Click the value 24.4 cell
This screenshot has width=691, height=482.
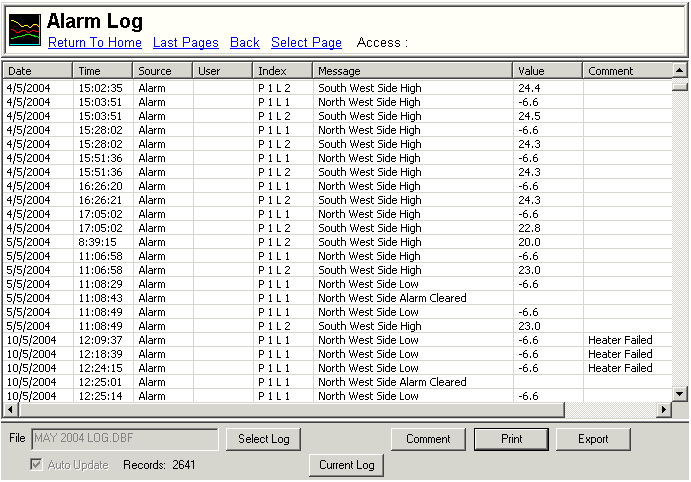tap(529, 88)
